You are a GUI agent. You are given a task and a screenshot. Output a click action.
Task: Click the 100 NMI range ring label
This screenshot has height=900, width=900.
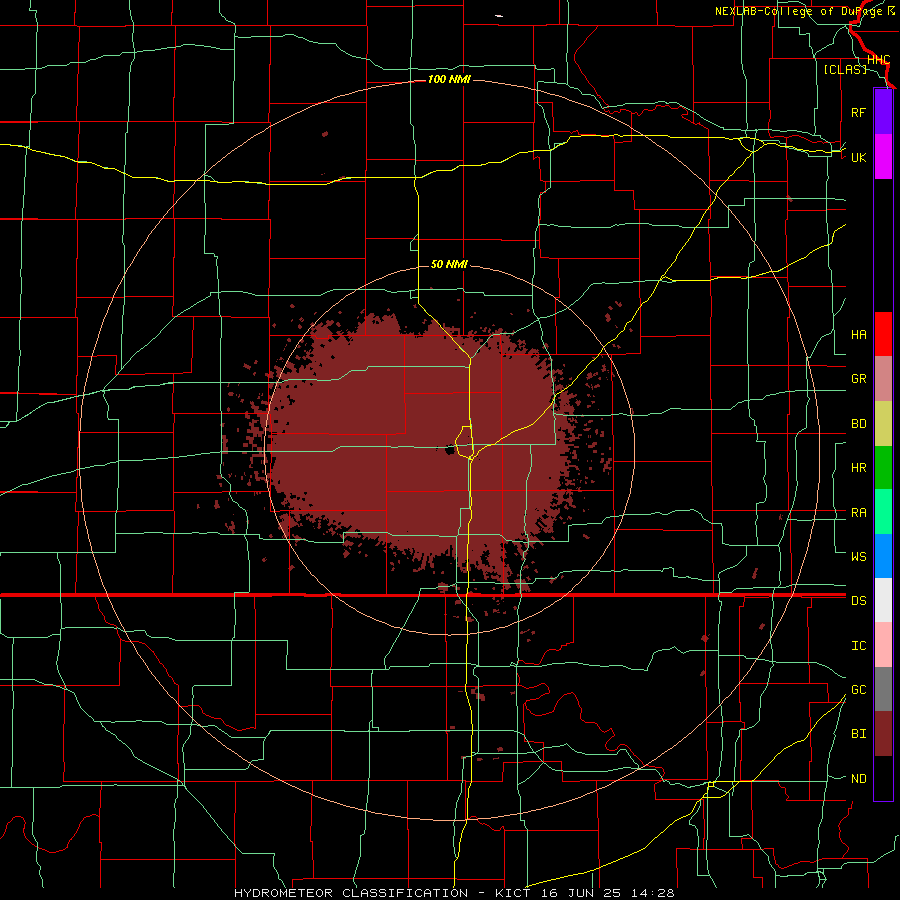449,79
